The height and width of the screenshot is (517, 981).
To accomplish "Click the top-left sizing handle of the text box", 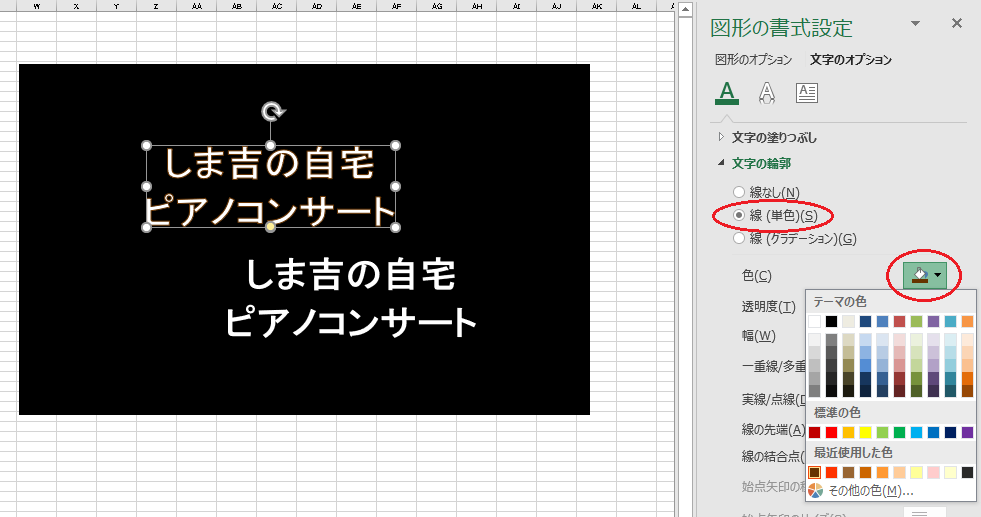I will tap(146, 146).
